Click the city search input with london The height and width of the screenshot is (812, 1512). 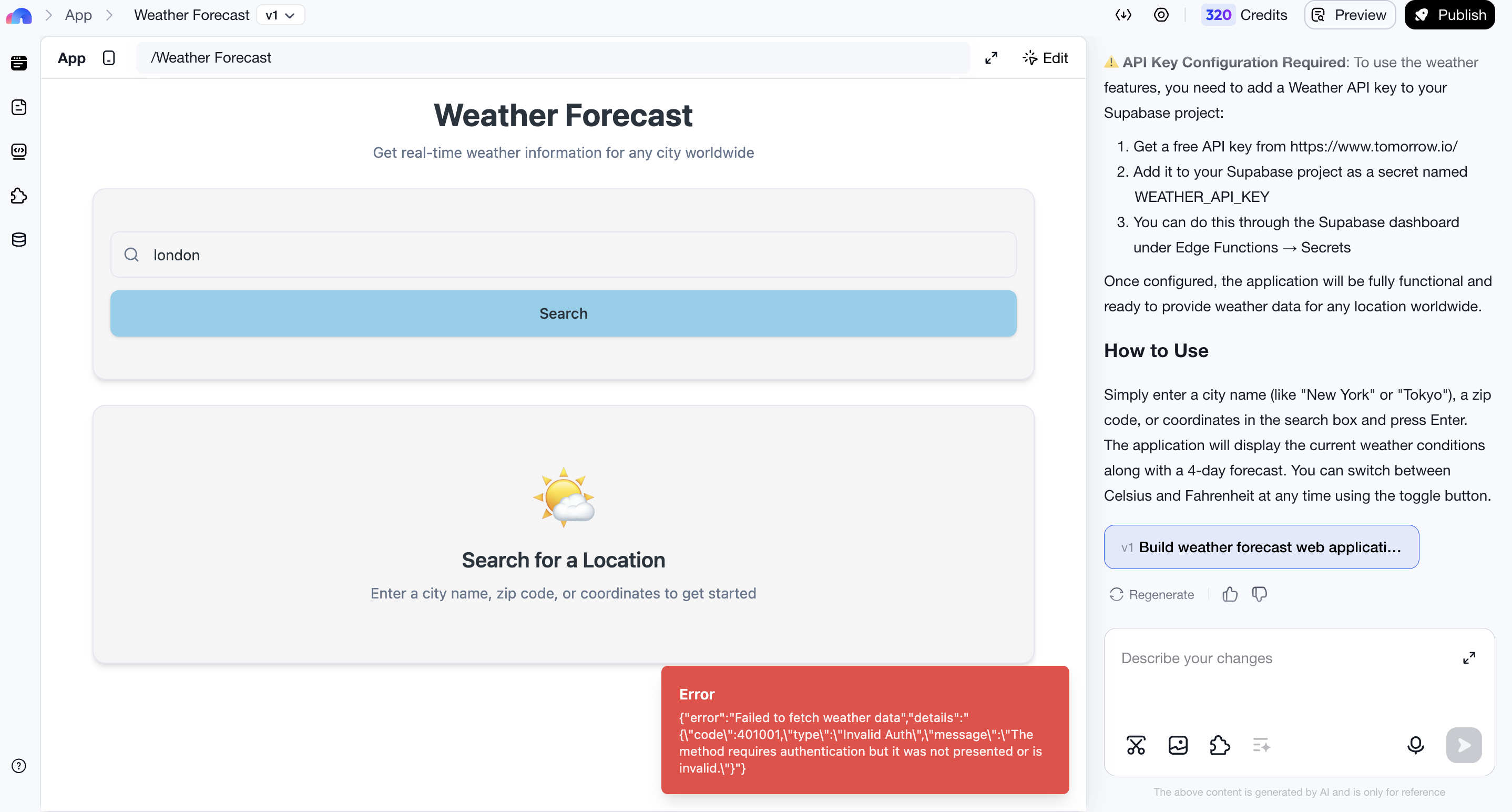[564, 254]
